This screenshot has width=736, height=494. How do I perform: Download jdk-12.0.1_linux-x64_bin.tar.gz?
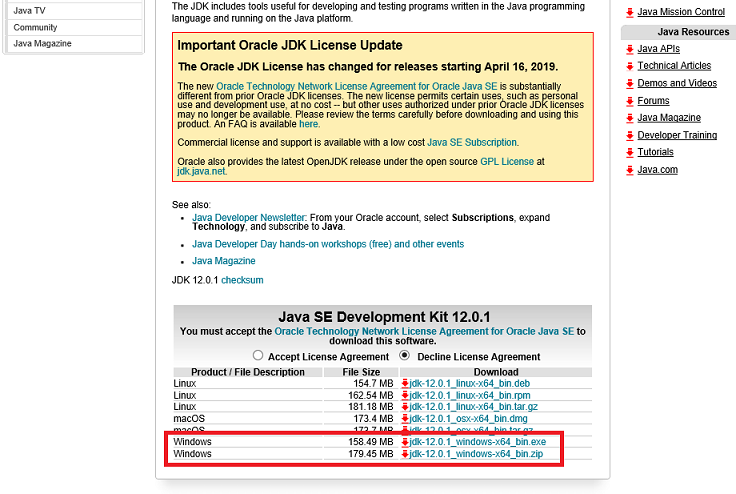[474, 407]
